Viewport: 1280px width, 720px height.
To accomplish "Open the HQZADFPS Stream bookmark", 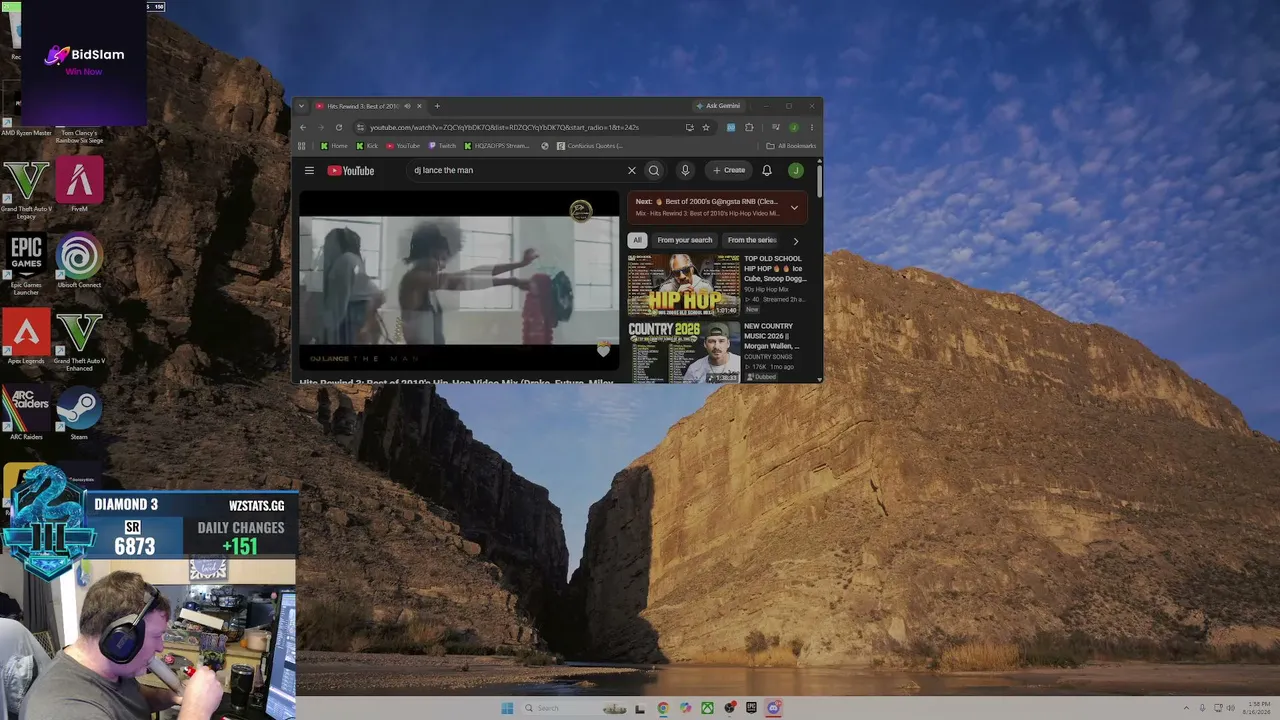I will coord(497,146).
